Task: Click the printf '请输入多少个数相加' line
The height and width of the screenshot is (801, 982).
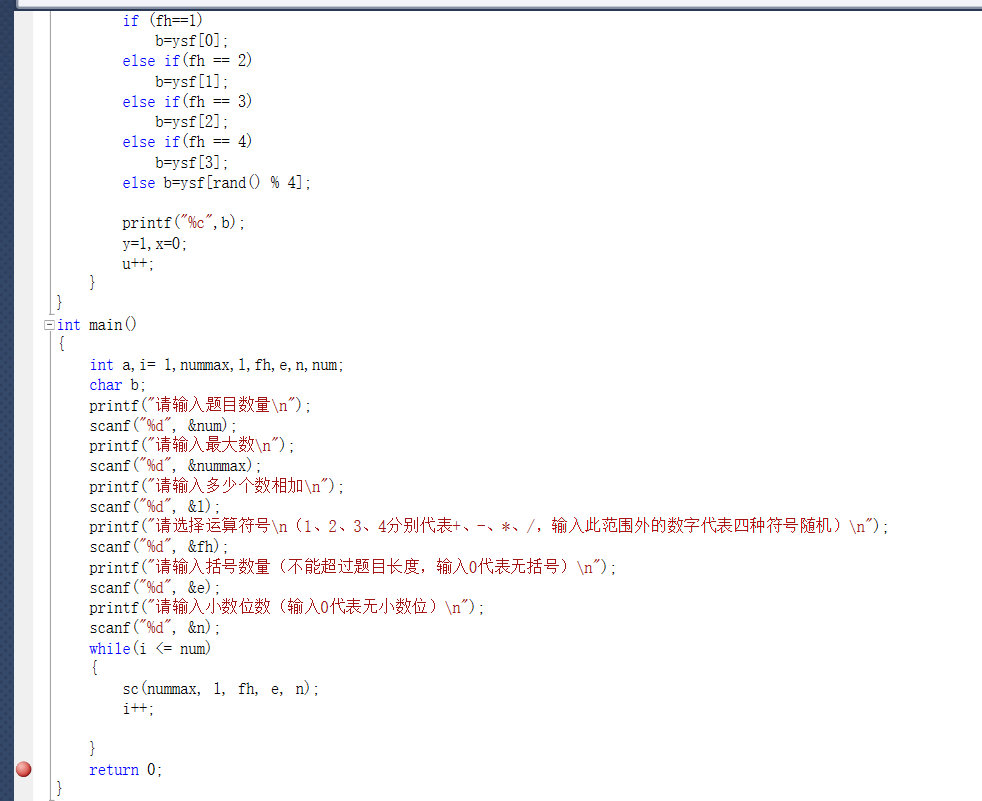Action: 217,486
